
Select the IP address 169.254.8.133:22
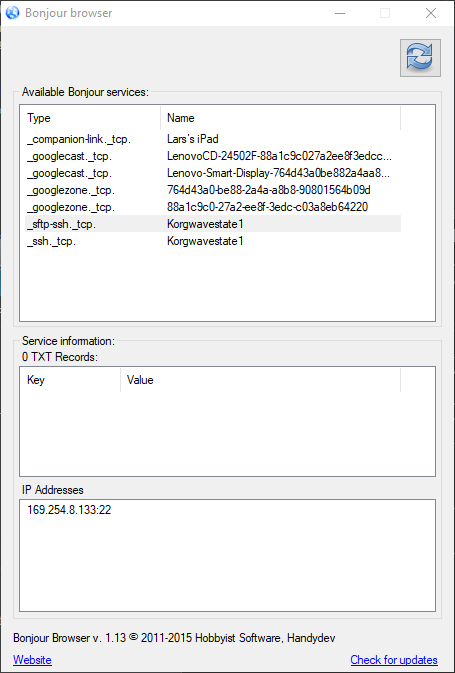[69, 510]
